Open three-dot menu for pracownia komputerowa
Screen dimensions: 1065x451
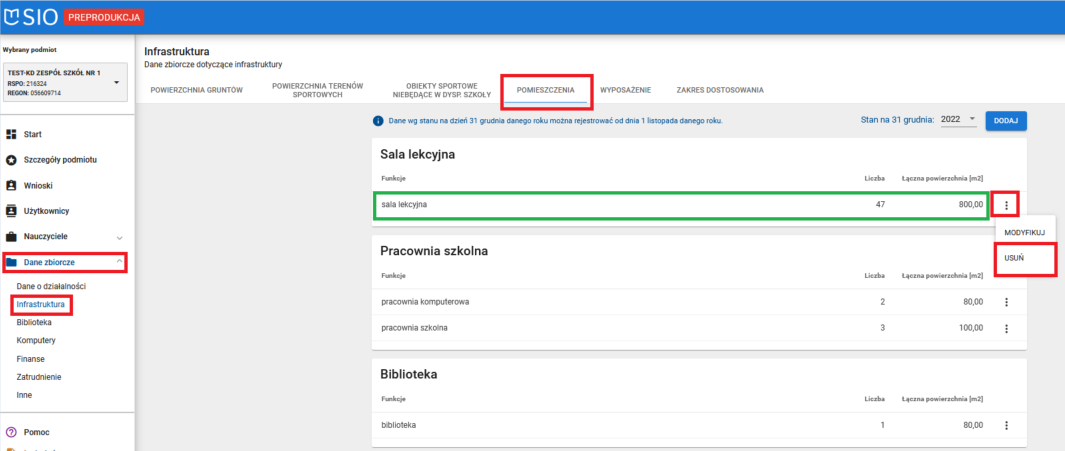coord(1006,302)
